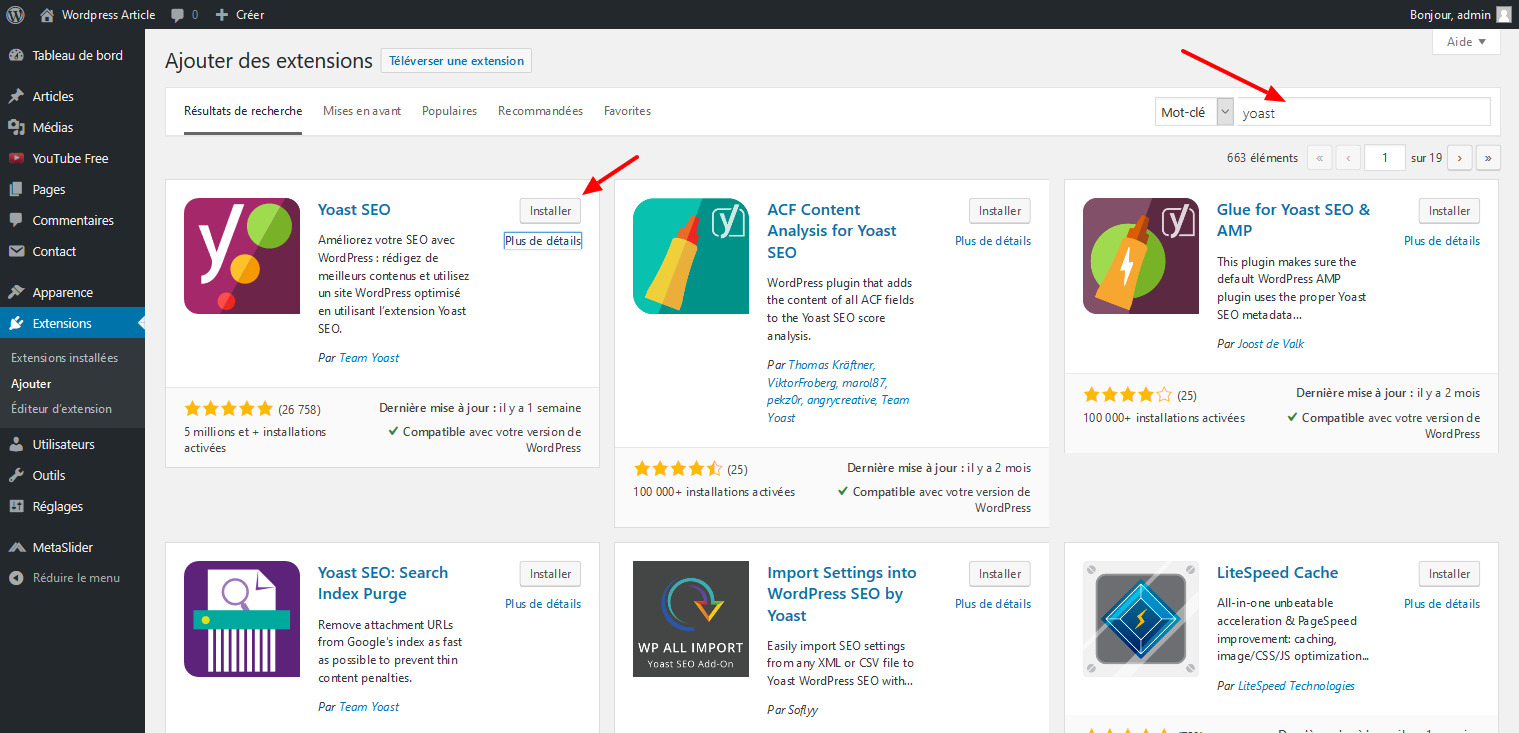Open the Mot-clé search type dropdown

[x=1195, y=112]
